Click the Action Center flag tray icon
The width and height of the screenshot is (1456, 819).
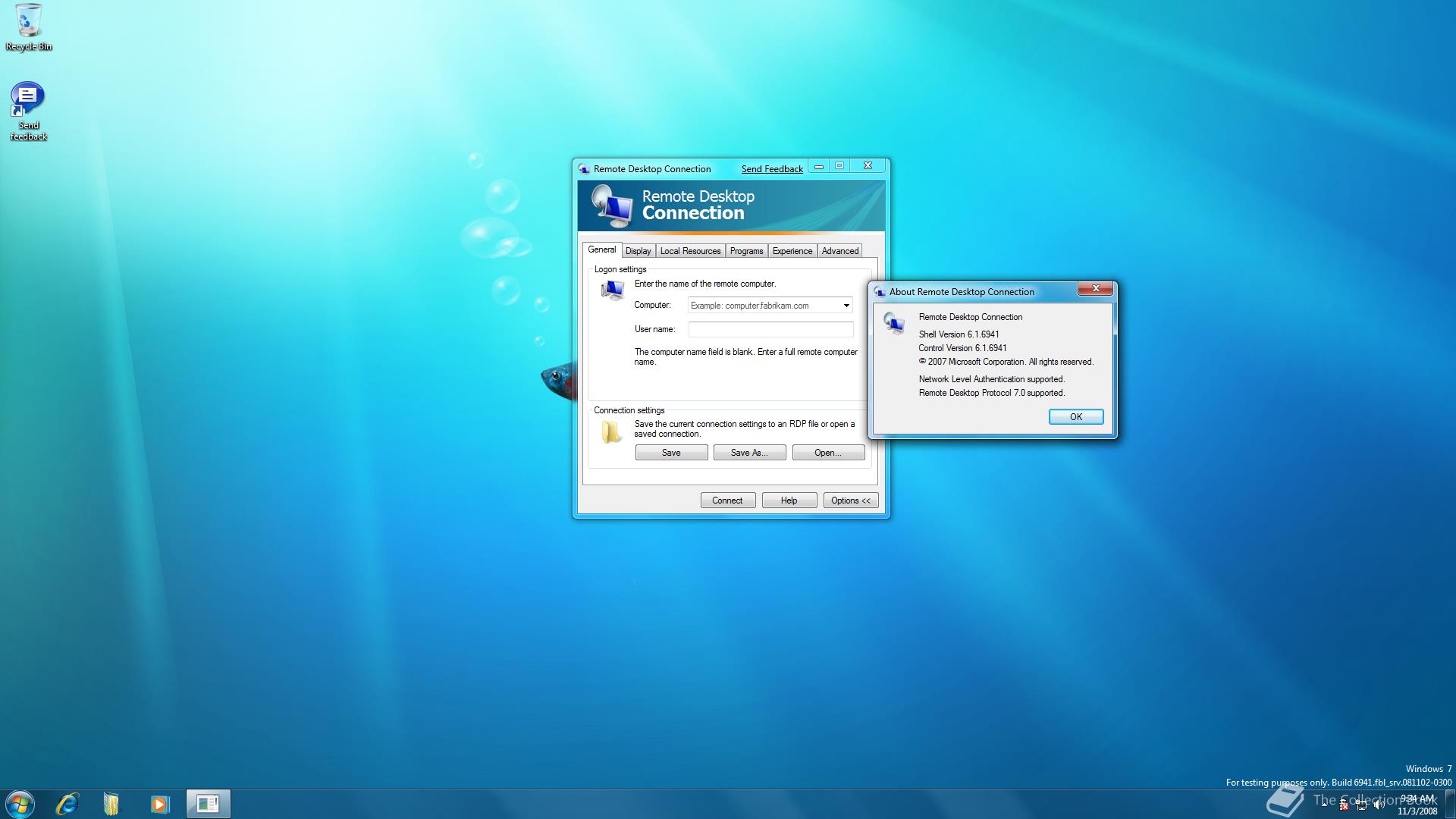point(1343,805)
